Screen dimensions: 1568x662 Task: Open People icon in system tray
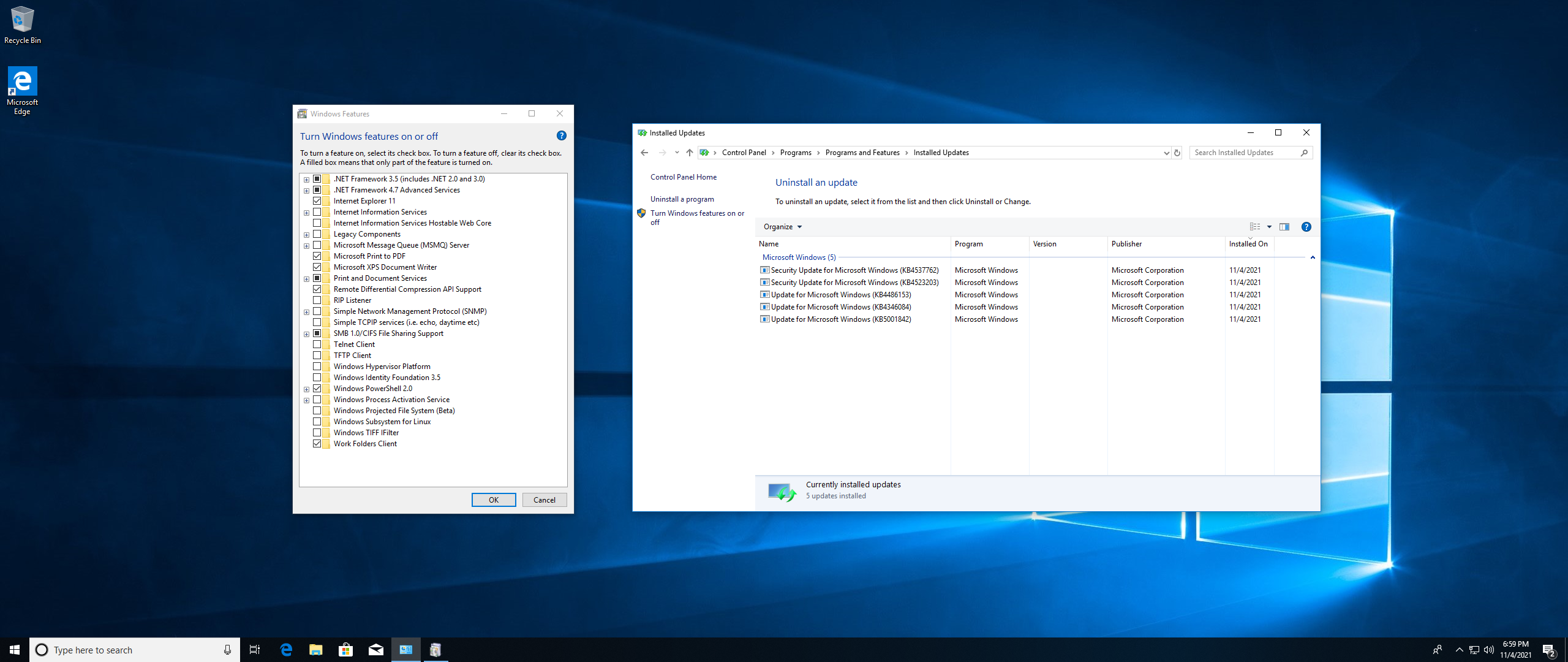point(1438,650)
